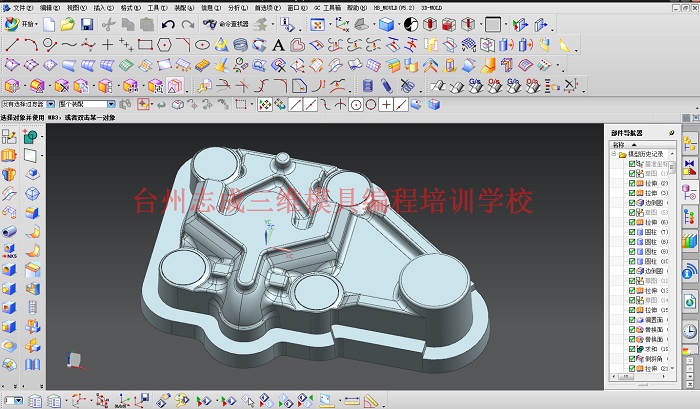Open the rendering style dropdown arrow
700x409 pixels.
(398, 25)
